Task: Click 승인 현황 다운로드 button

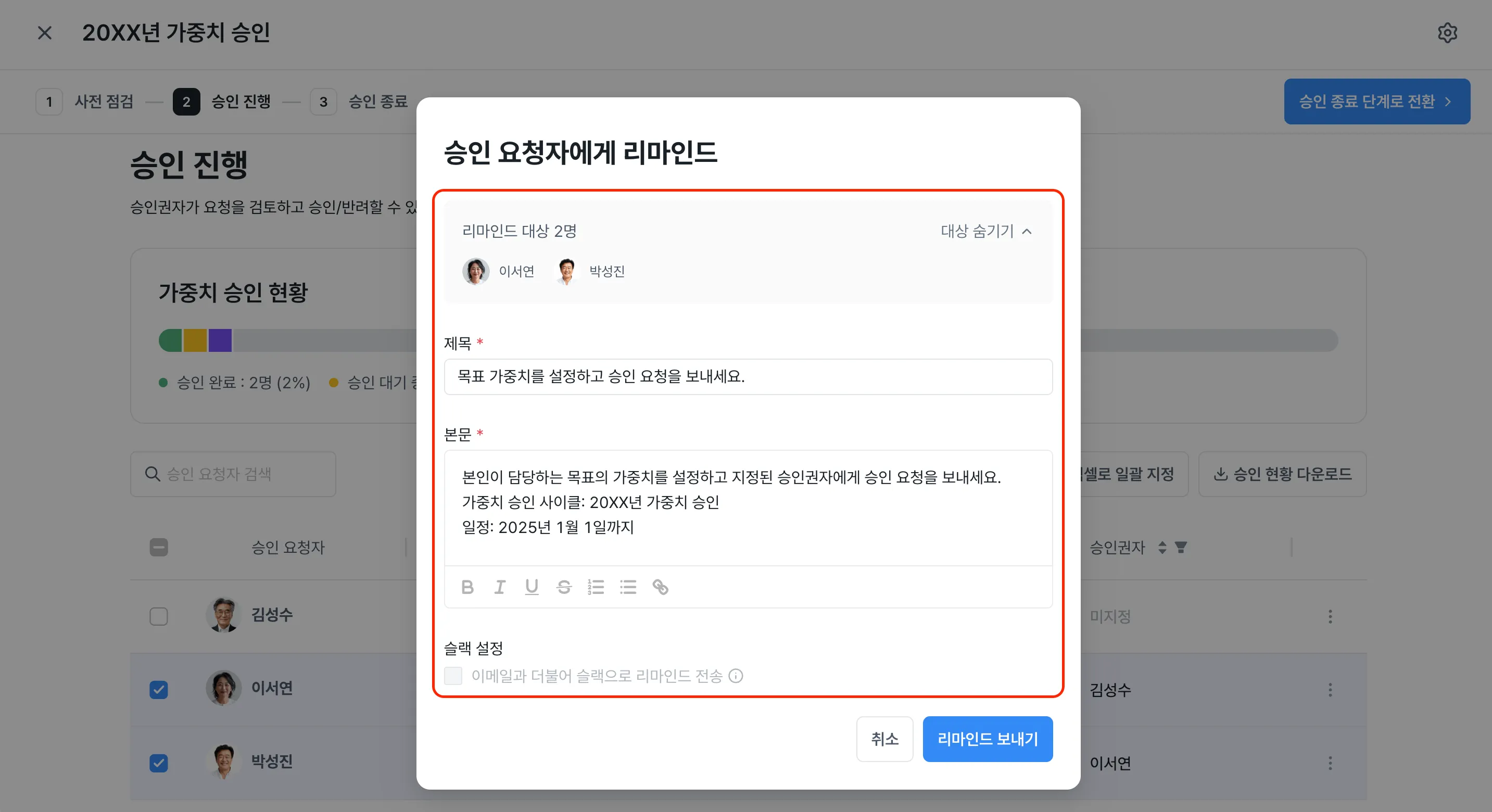Action: click(x=1282, y=474)
